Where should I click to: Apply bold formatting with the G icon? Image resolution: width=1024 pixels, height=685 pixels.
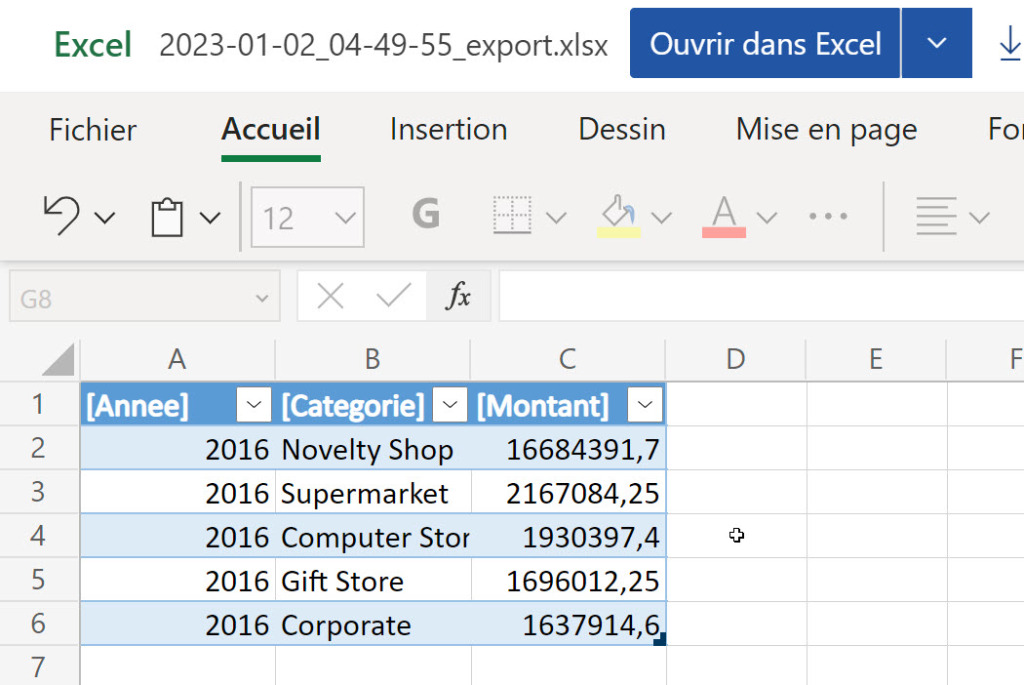[425, 214]
